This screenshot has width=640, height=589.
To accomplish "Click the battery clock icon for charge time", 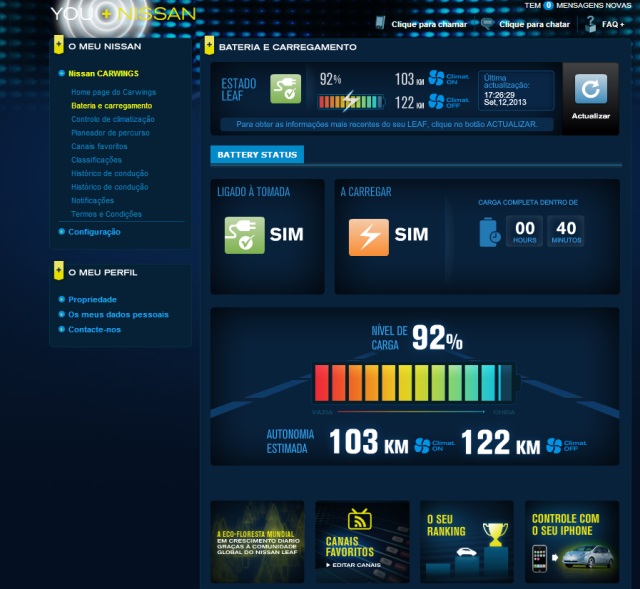I will point(490,232).
